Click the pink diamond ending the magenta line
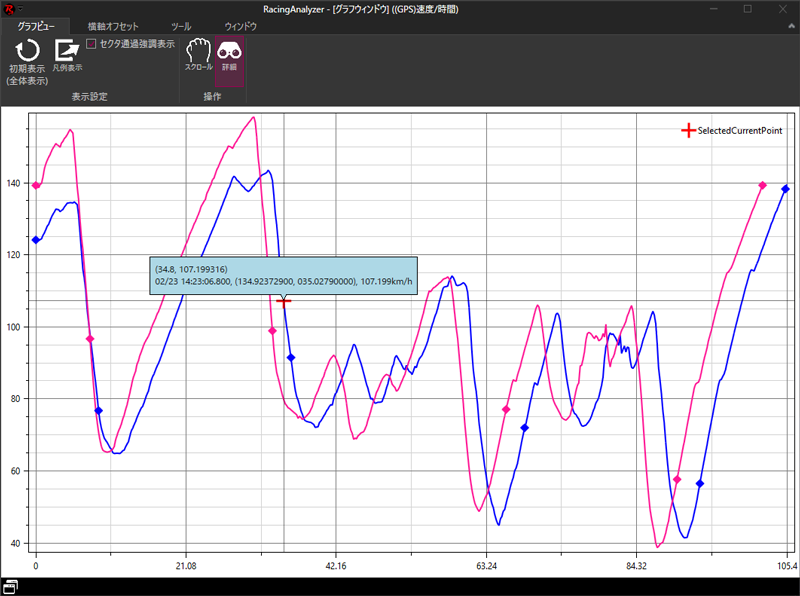800x596 pixels. (x=762, y=185)
